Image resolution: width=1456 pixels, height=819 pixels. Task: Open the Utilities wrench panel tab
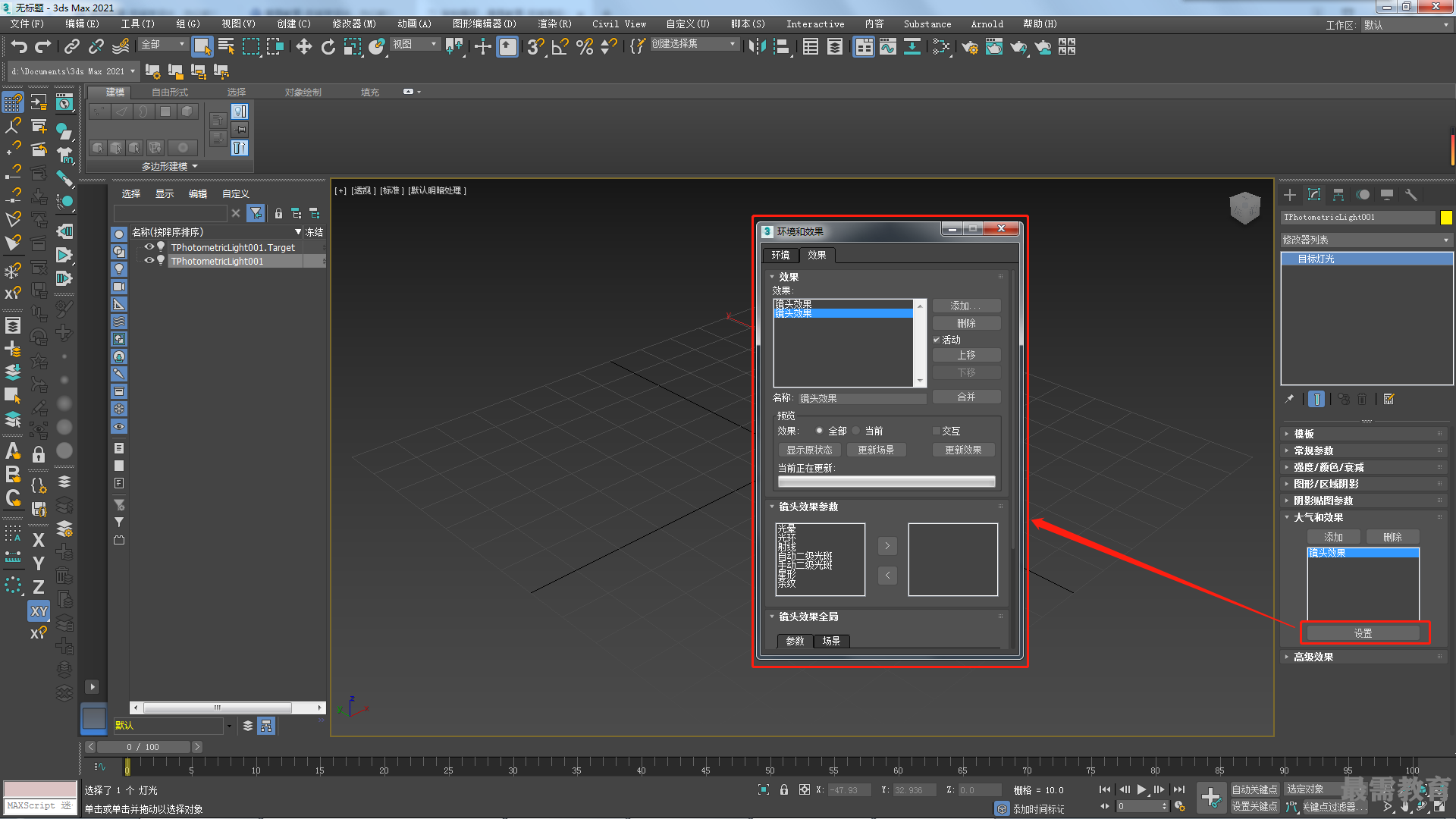pyautogui.click(x=1411, y=195)
